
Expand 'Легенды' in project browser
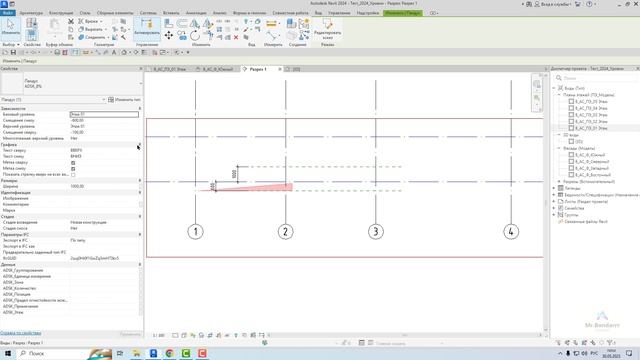[x=554, y=188]
